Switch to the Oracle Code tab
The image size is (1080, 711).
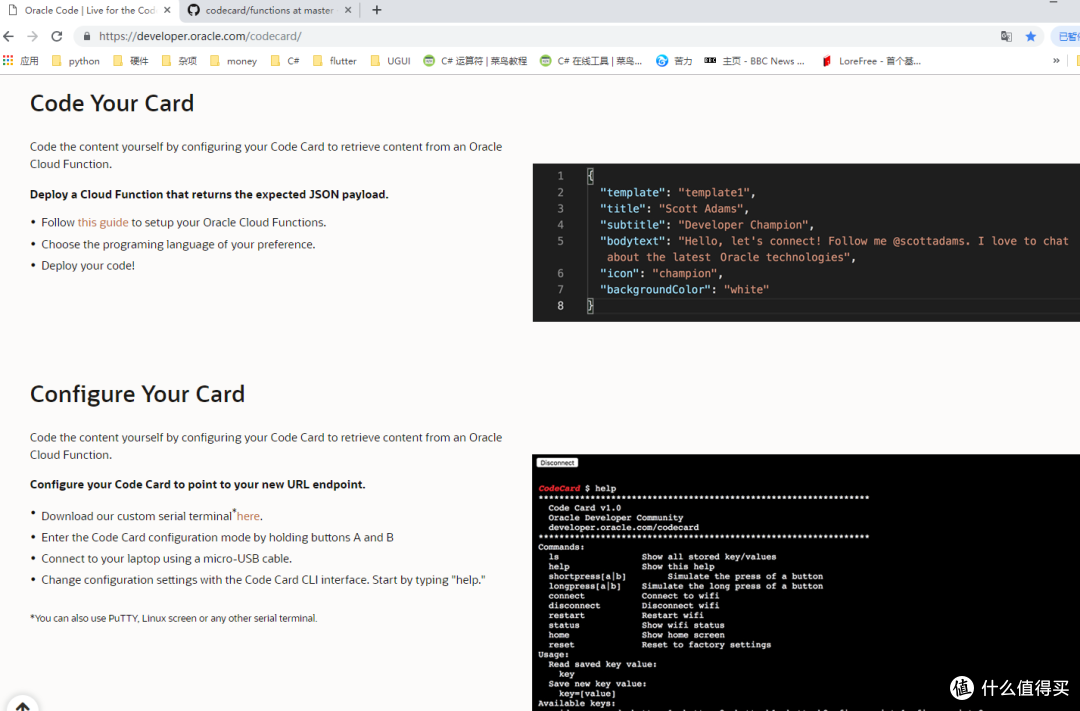(90, 10)
